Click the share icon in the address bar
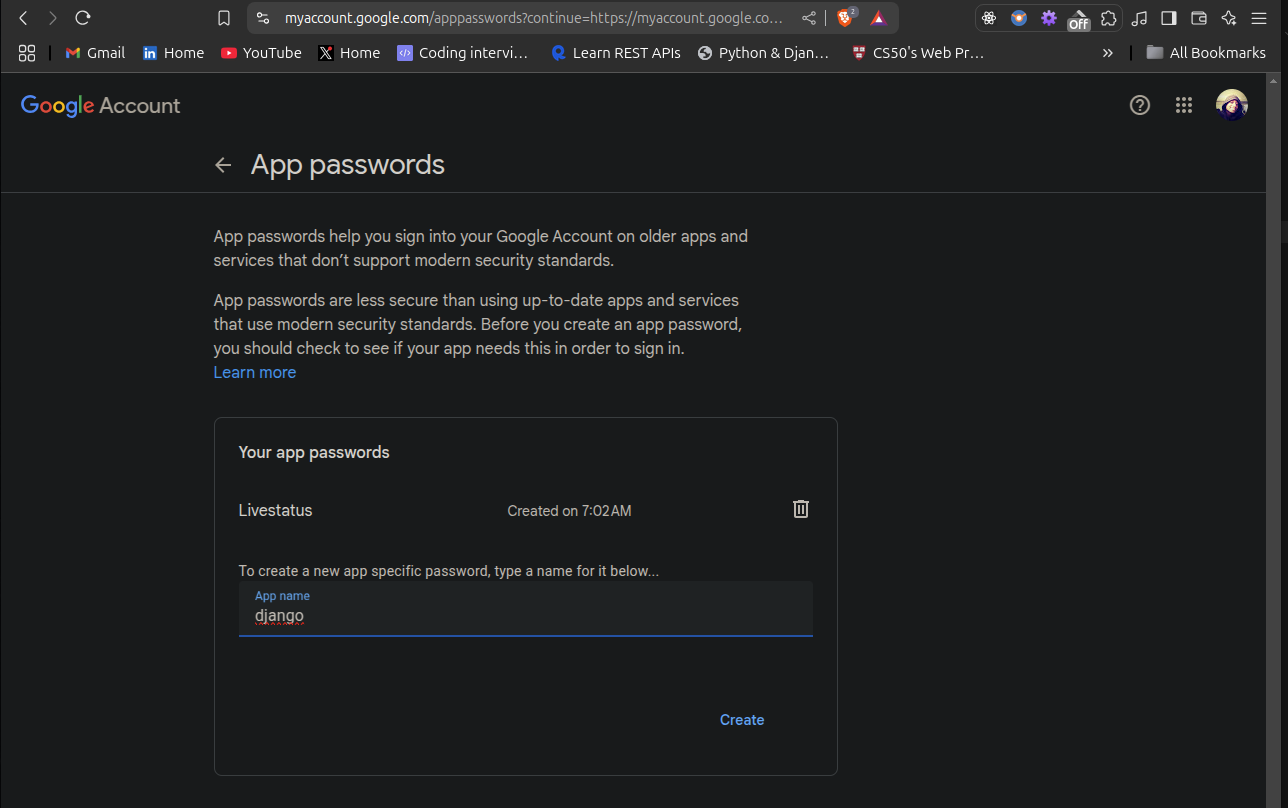 pyautogui.click(x=809, y=18)
